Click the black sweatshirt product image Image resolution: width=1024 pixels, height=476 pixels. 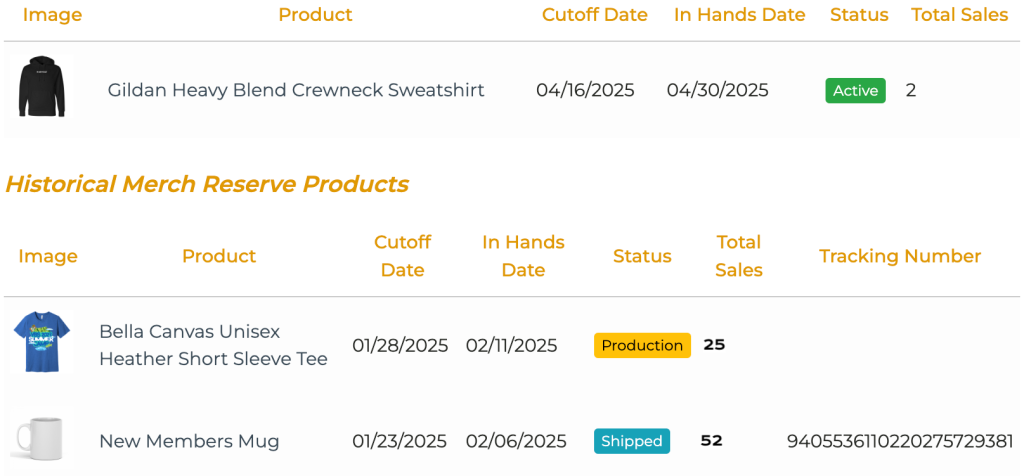(41, 88)
